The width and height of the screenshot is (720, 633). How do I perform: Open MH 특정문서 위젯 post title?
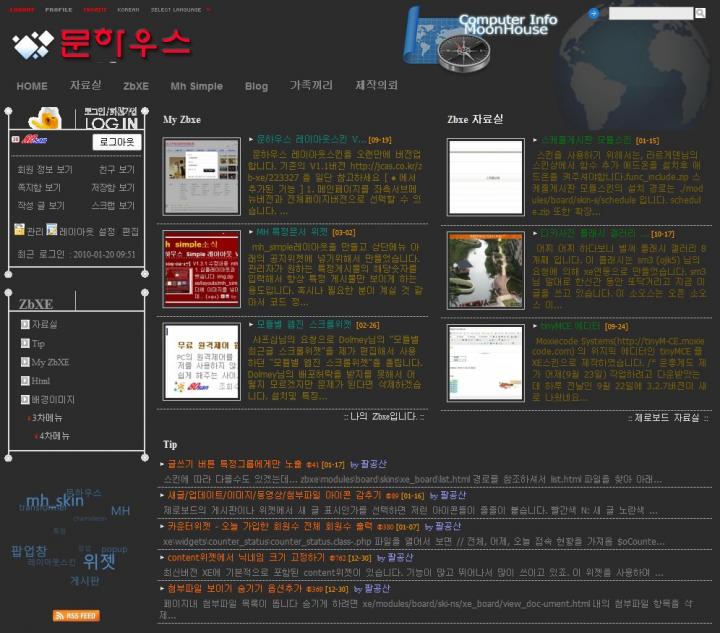click(292, 232)
